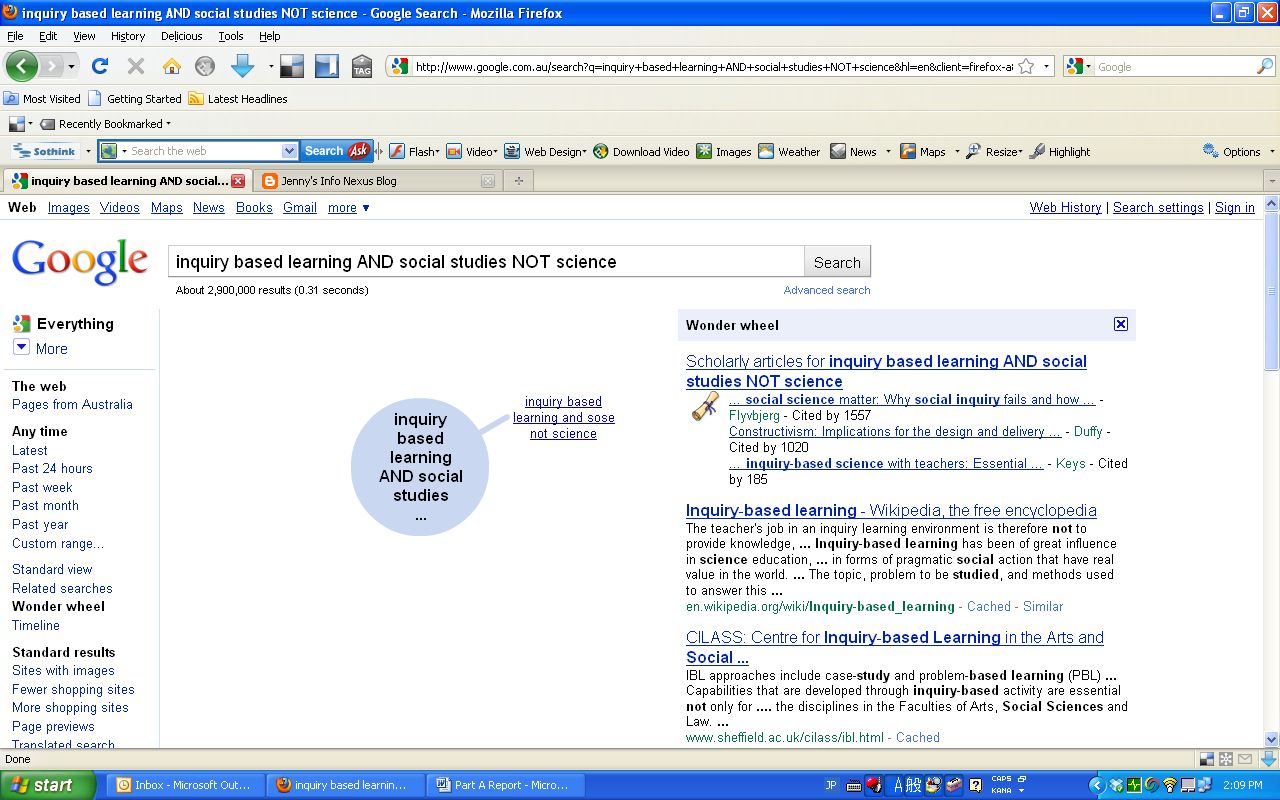Open the Video toolbar menu
The image size is (1280, 800).
pos(471,152)
